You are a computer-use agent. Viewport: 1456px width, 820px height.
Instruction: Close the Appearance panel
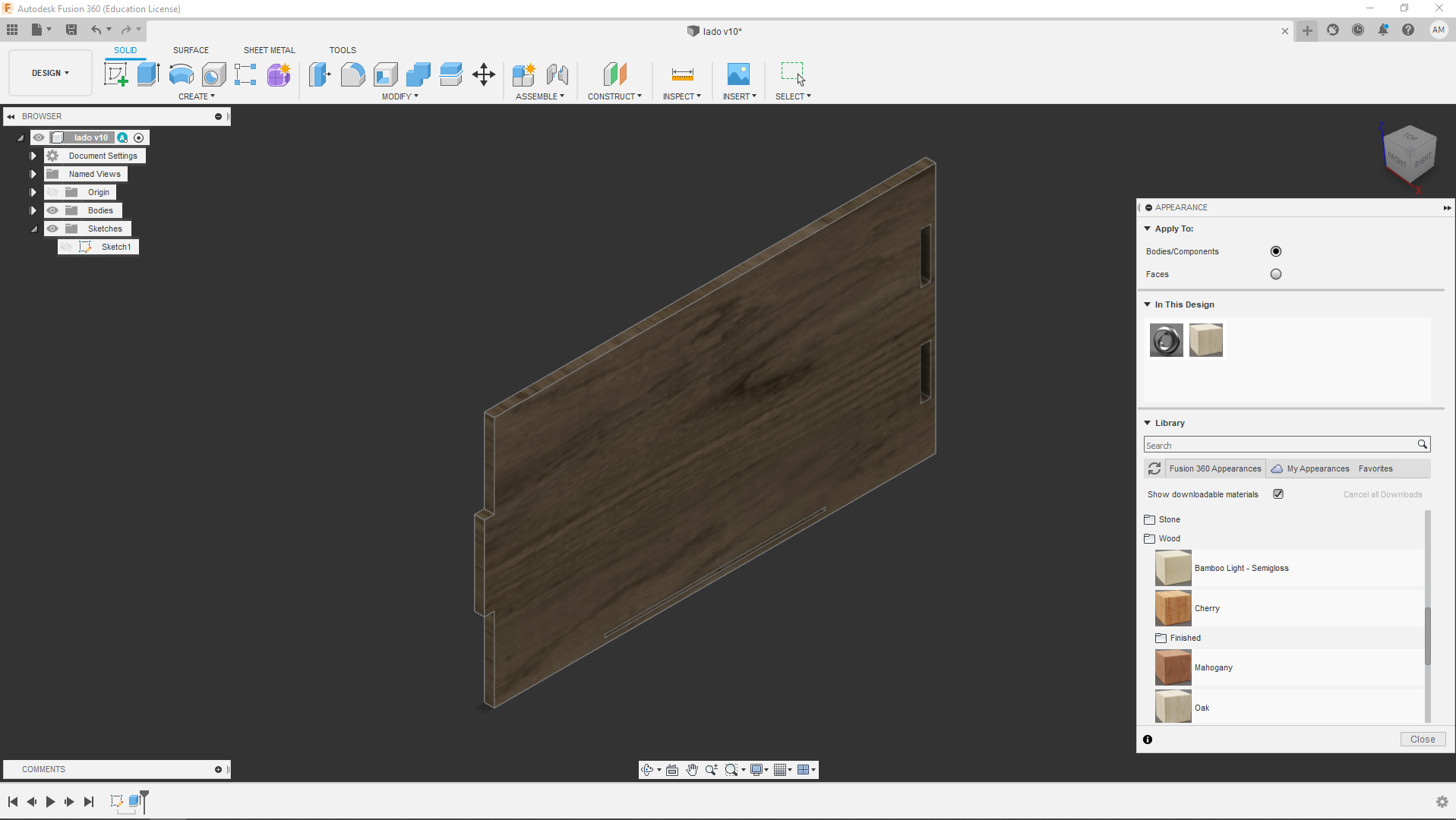point(1422,739)
